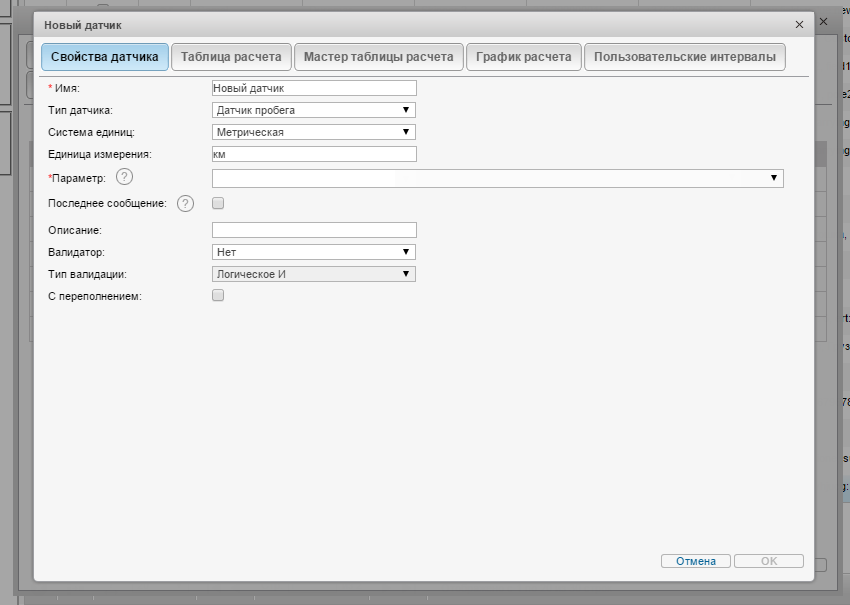Expand the Система единиц dropdown
850x605 pixels.
pyautogui.click(x=314, y=132)
